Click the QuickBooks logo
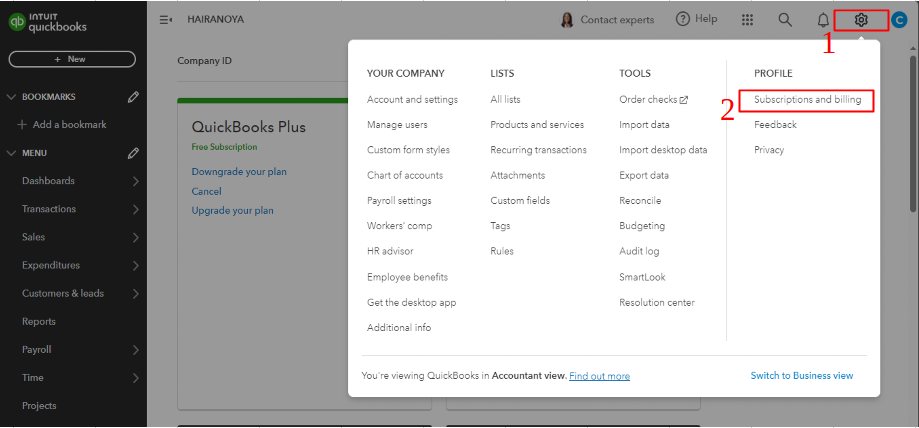Image resolution: width=919 pixels, height=428 pixels. 47,22
